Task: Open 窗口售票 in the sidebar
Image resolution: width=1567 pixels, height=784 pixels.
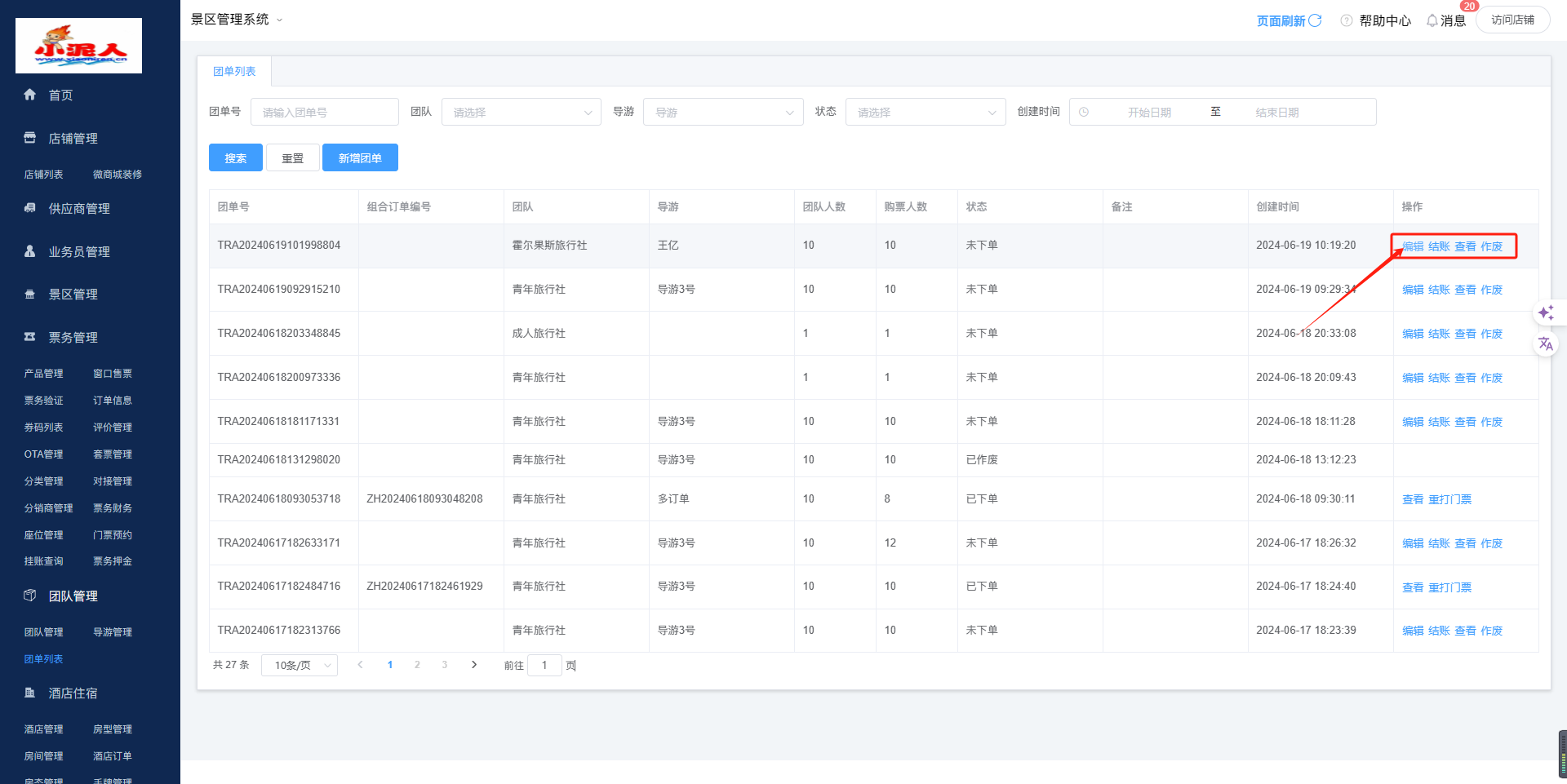Action: click(x=113, y=374)
